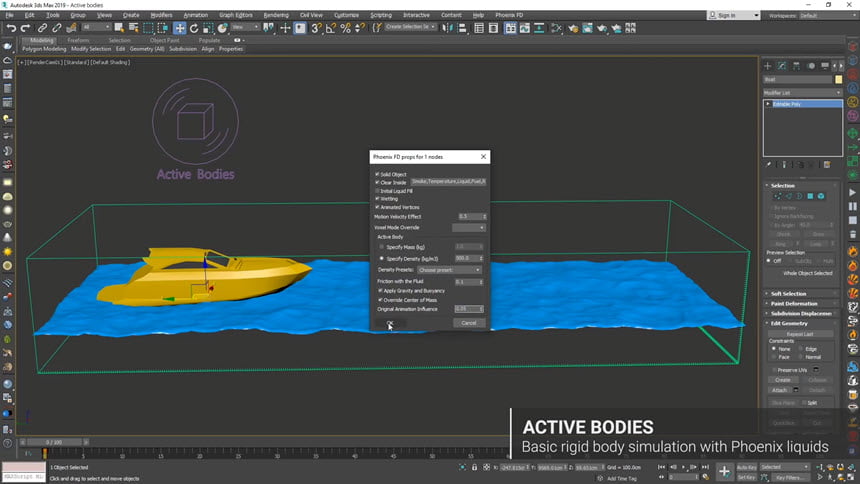The height and width of the screenshot is (484, 860).
Task: Open the Render Setup teapot icon
Action: [x=573, y=28]
